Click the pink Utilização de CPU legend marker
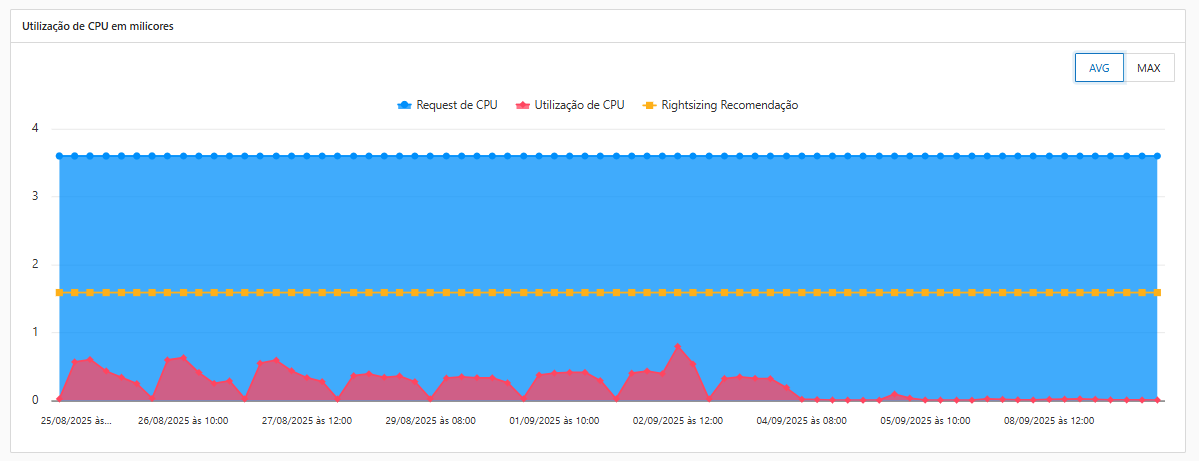Screen dimensions: 1199x461 tap(523, 105)
